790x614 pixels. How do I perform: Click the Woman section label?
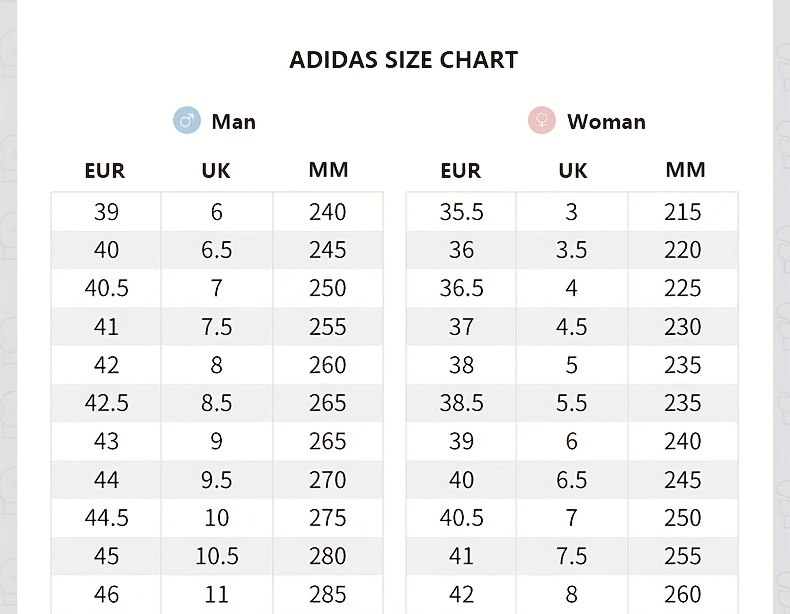(607, 121)
